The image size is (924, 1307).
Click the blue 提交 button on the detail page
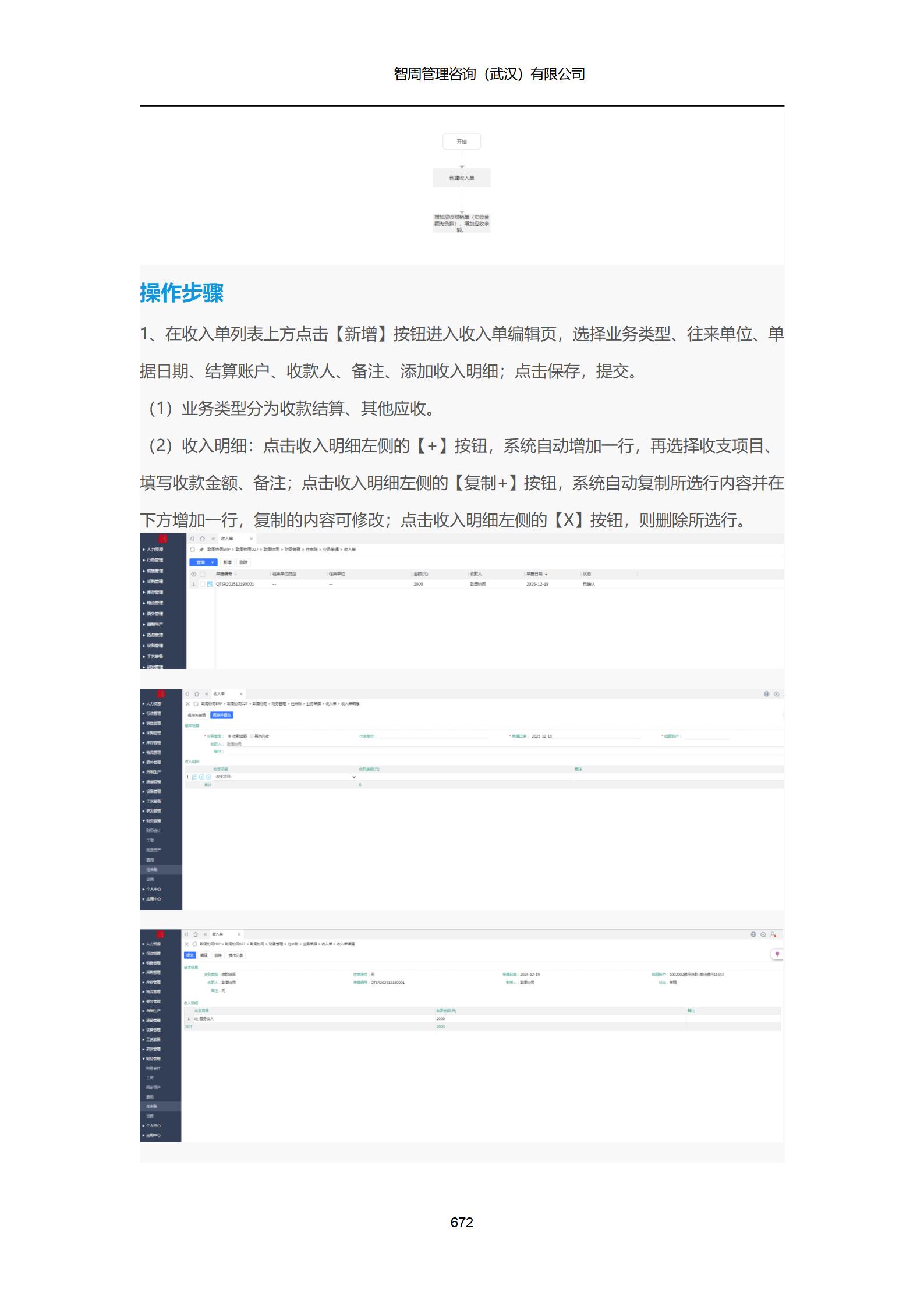click(190, 955)
